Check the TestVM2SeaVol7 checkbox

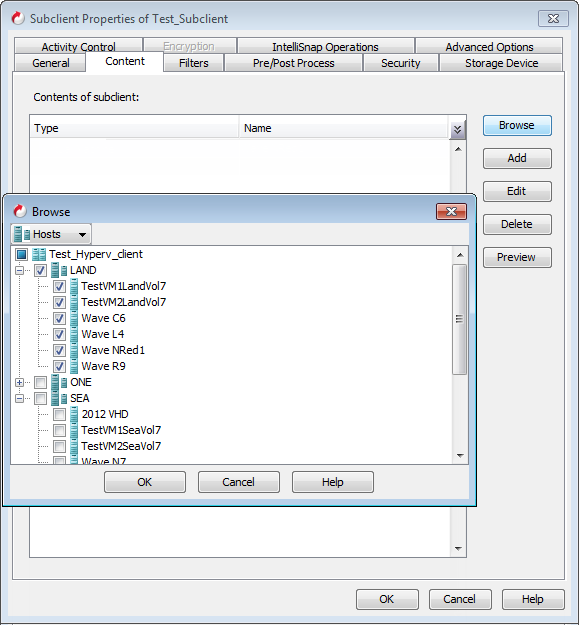coord(59,446)
